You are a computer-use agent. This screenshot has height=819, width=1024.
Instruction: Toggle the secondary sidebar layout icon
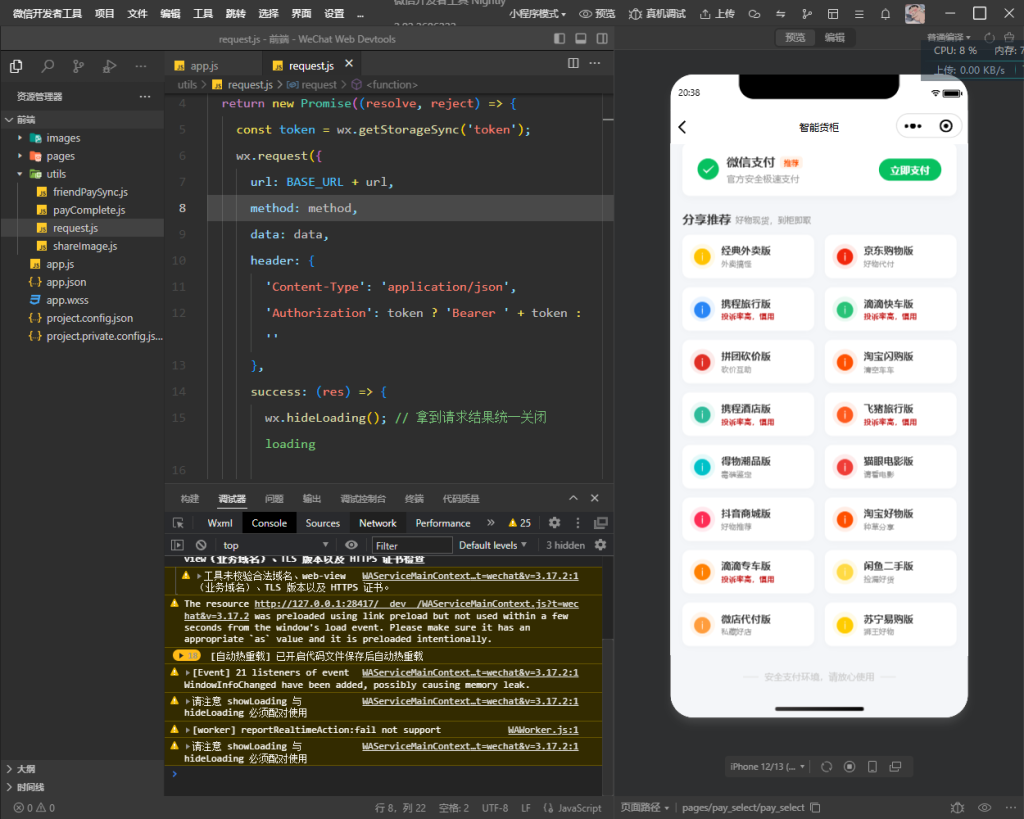point(602,39)
